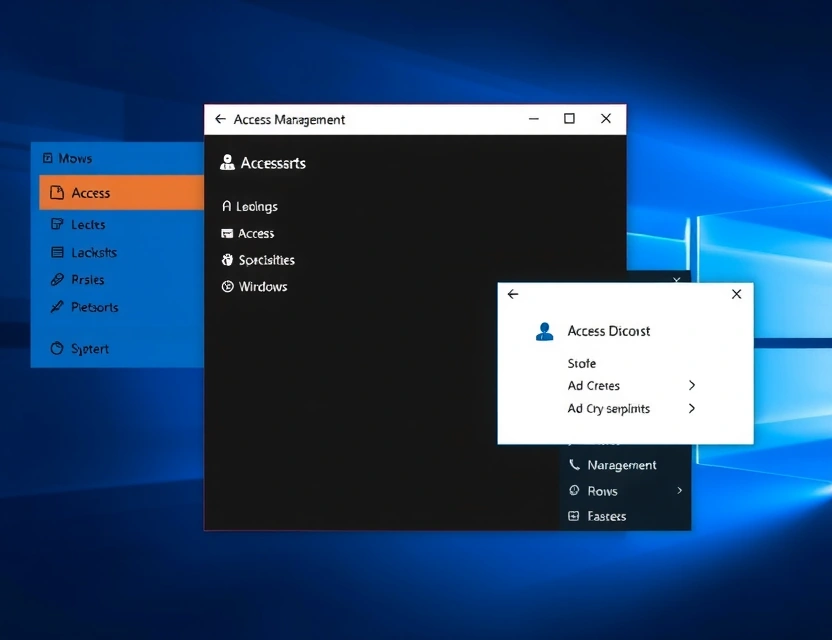Click the Ad Cry serplmits option
The width and height of the screenshot is (832, 640).
609,409
